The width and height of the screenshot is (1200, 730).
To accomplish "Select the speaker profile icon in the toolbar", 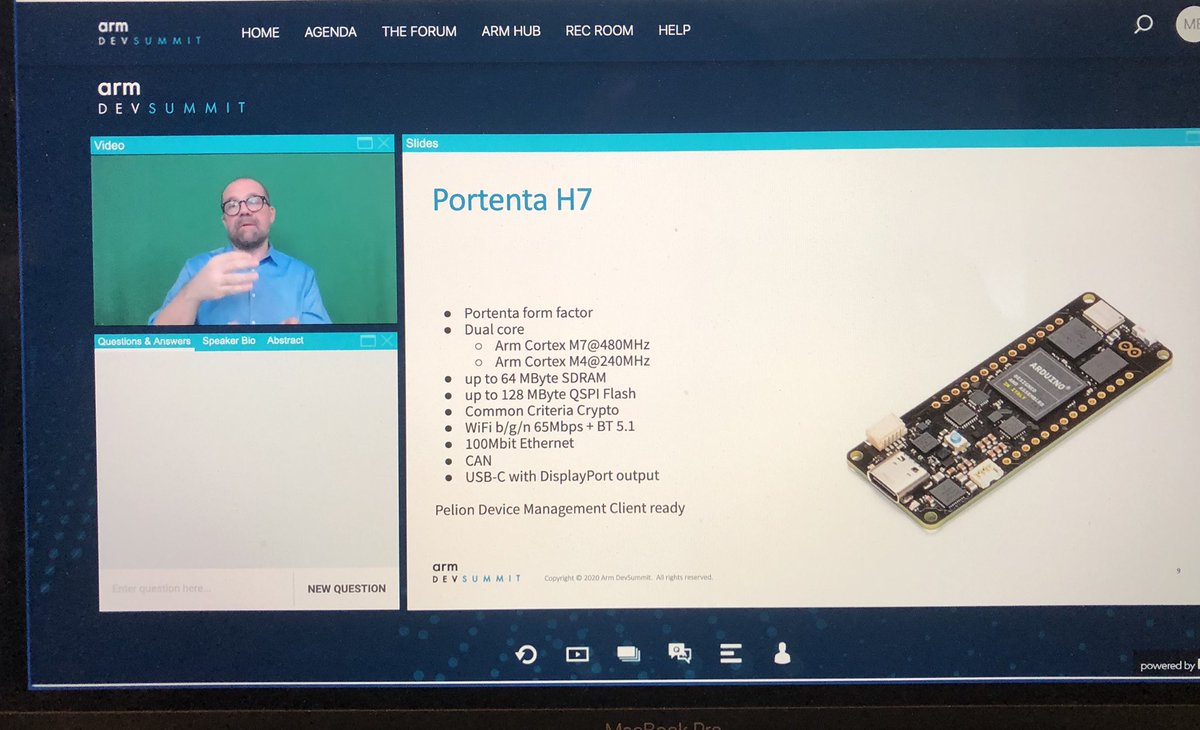I will (781, 652).
